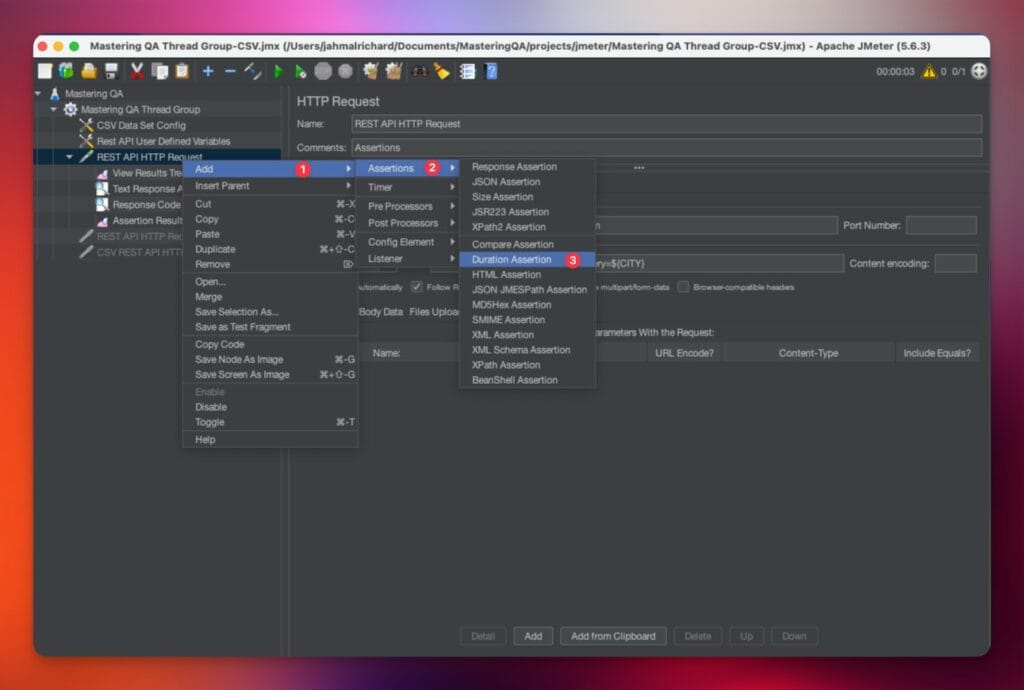Toggle Browser-compatible headers checkbox
Screen dimensions: 1024x690
(683, 287)
